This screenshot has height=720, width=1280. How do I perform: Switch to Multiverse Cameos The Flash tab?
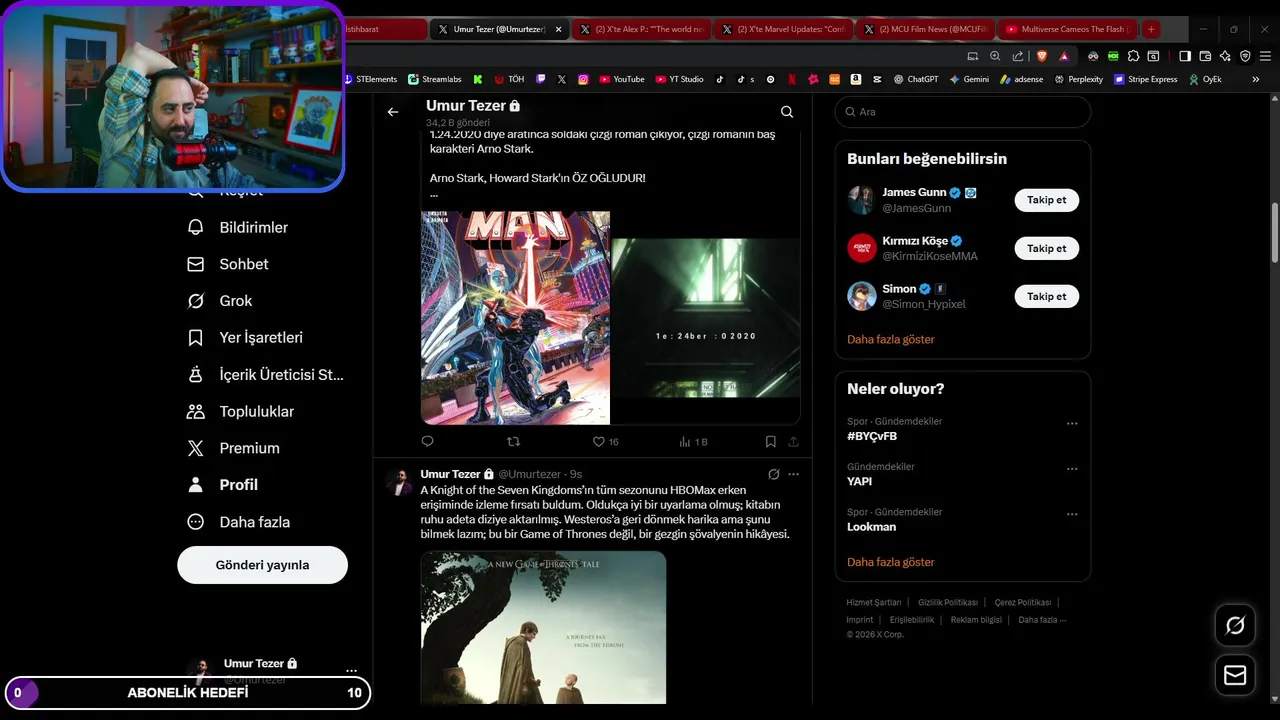(1067, 29)
